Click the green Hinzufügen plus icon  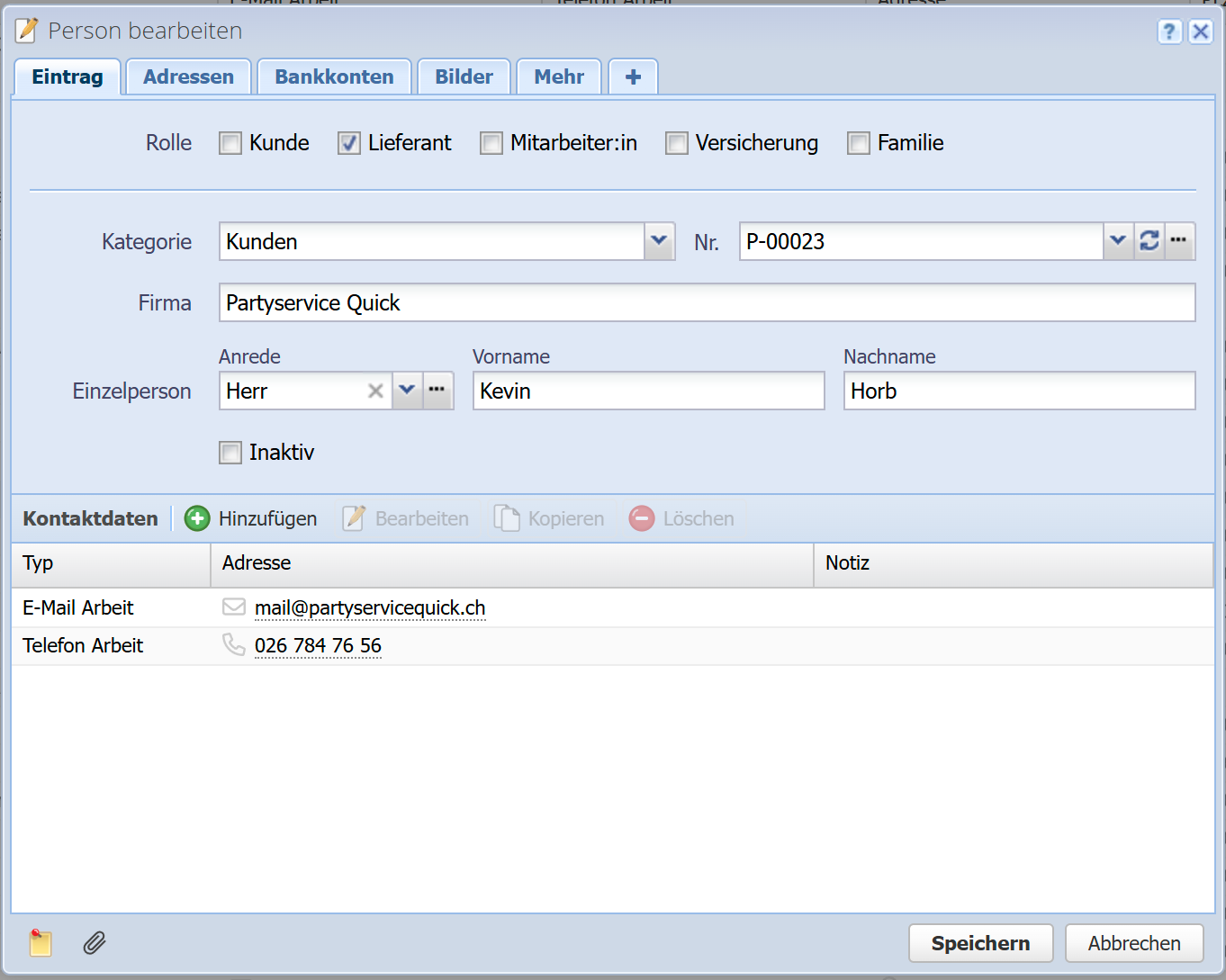pos(197,518)
